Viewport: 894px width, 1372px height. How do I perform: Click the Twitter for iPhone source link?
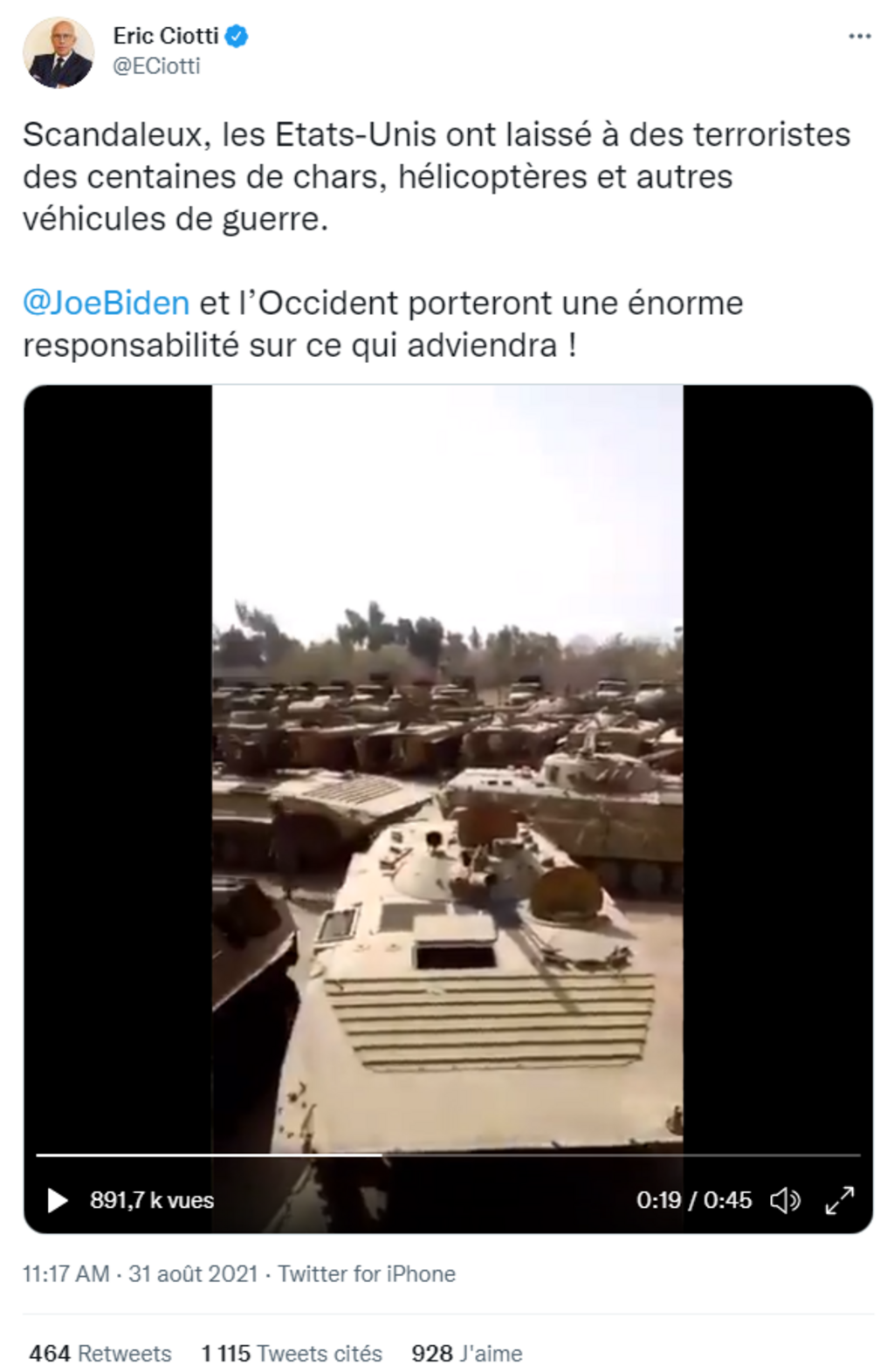point(367,1273)
